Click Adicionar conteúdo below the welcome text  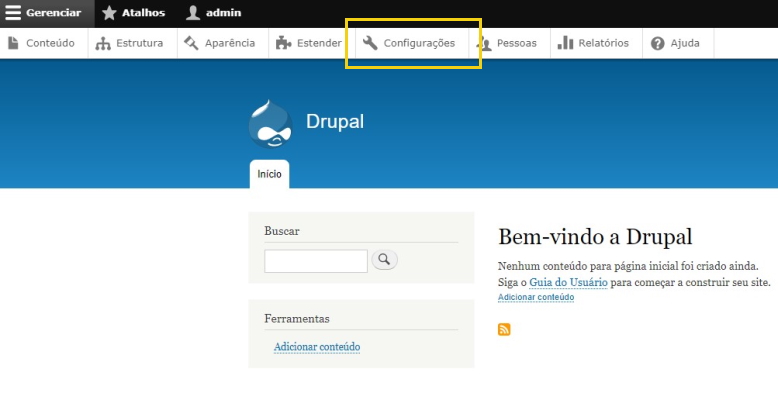click(x=536, y=297)
